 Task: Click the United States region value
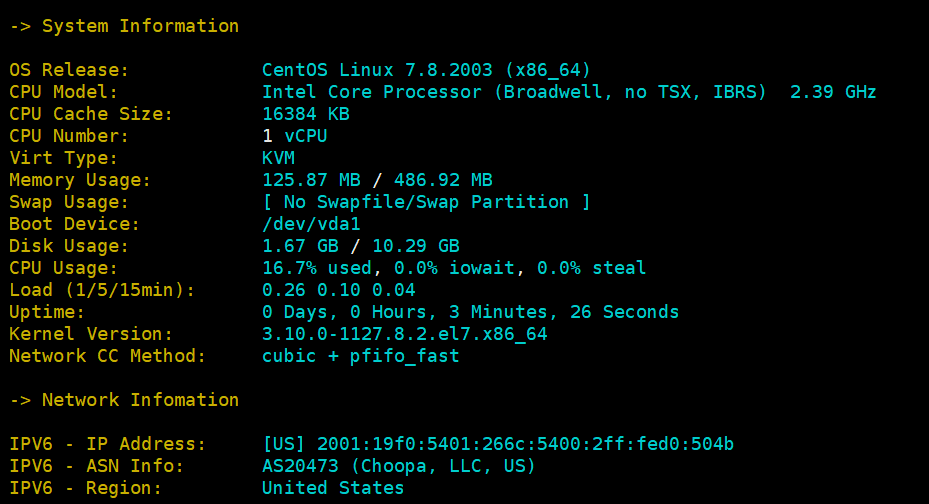[333, 488]
